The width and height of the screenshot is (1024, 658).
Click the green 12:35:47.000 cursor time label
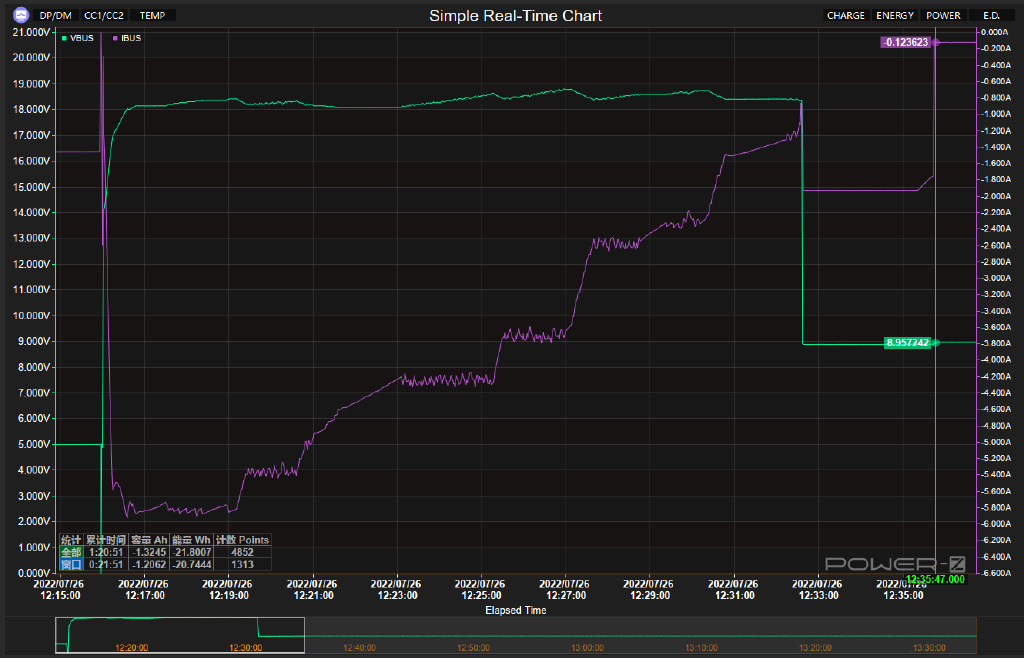[x=935, y=579]
